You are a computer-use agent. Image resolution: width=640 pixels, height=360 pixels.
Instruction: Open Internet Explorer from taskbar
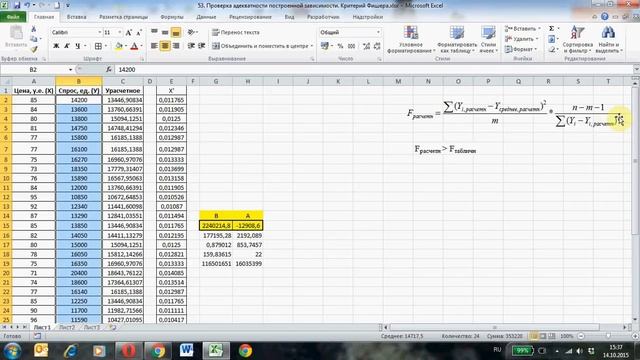(70, 351)
